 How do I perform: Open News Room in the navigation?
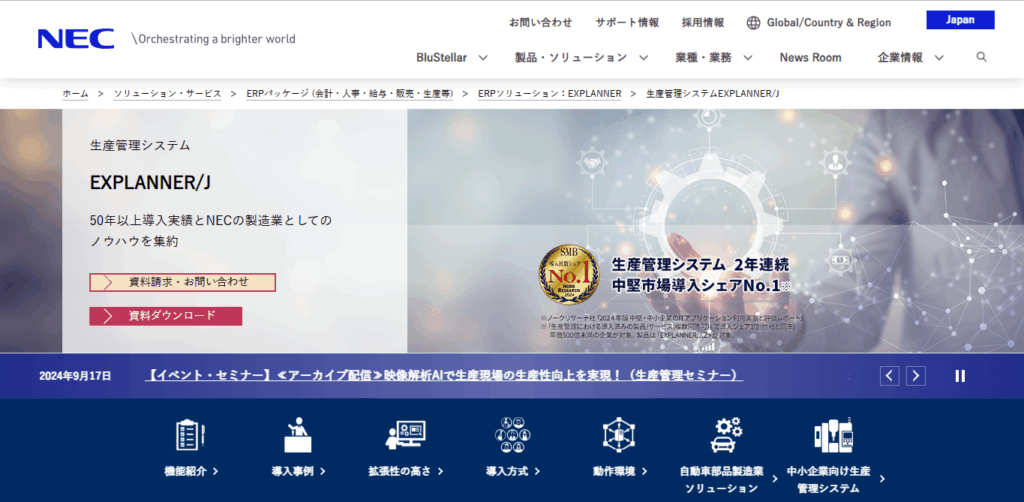[810, 57]
